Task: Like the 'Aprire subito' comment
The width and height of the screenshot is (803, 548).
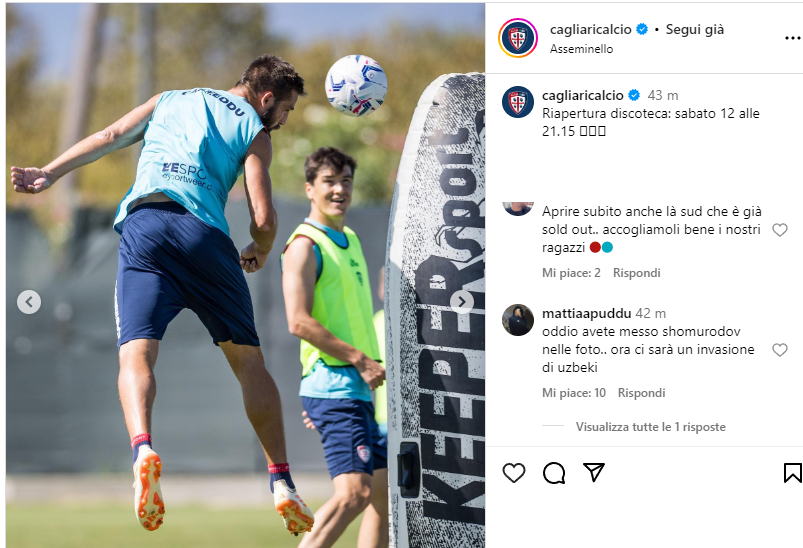Action: (779, 230)
